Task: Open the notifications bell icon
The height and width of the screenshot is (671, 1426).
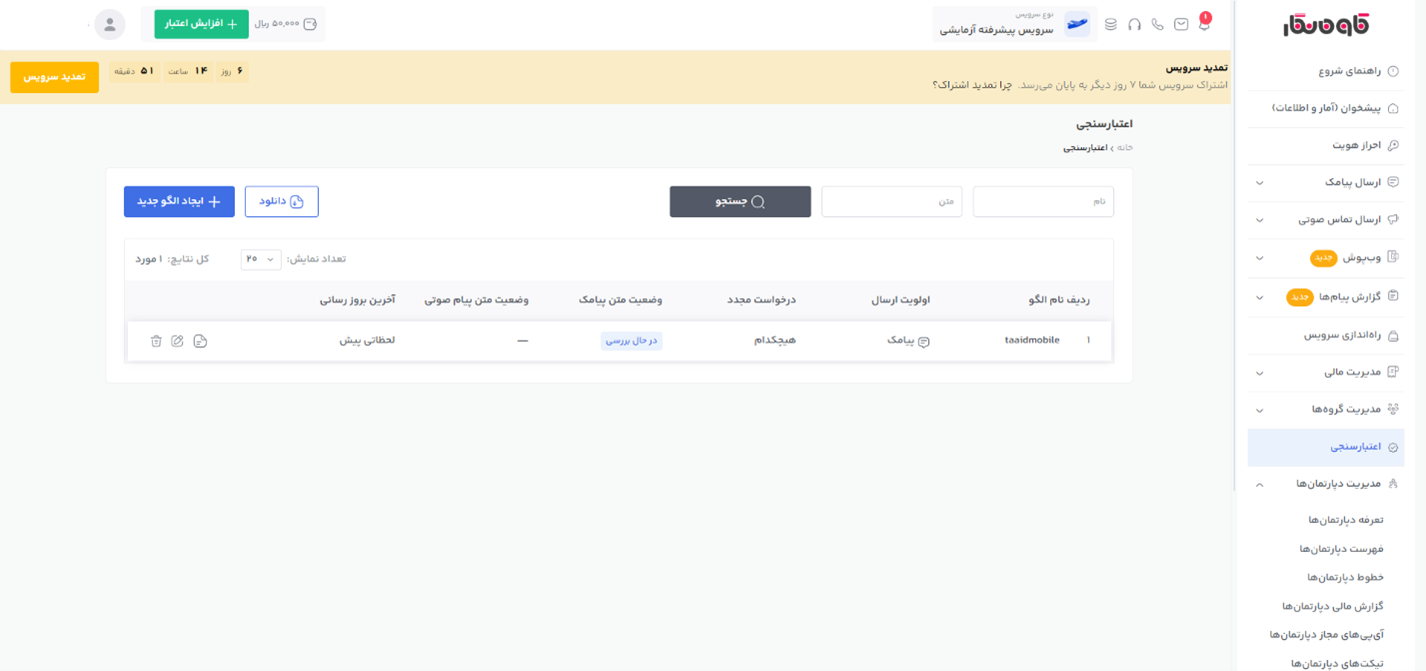Action: (1204, 24)
